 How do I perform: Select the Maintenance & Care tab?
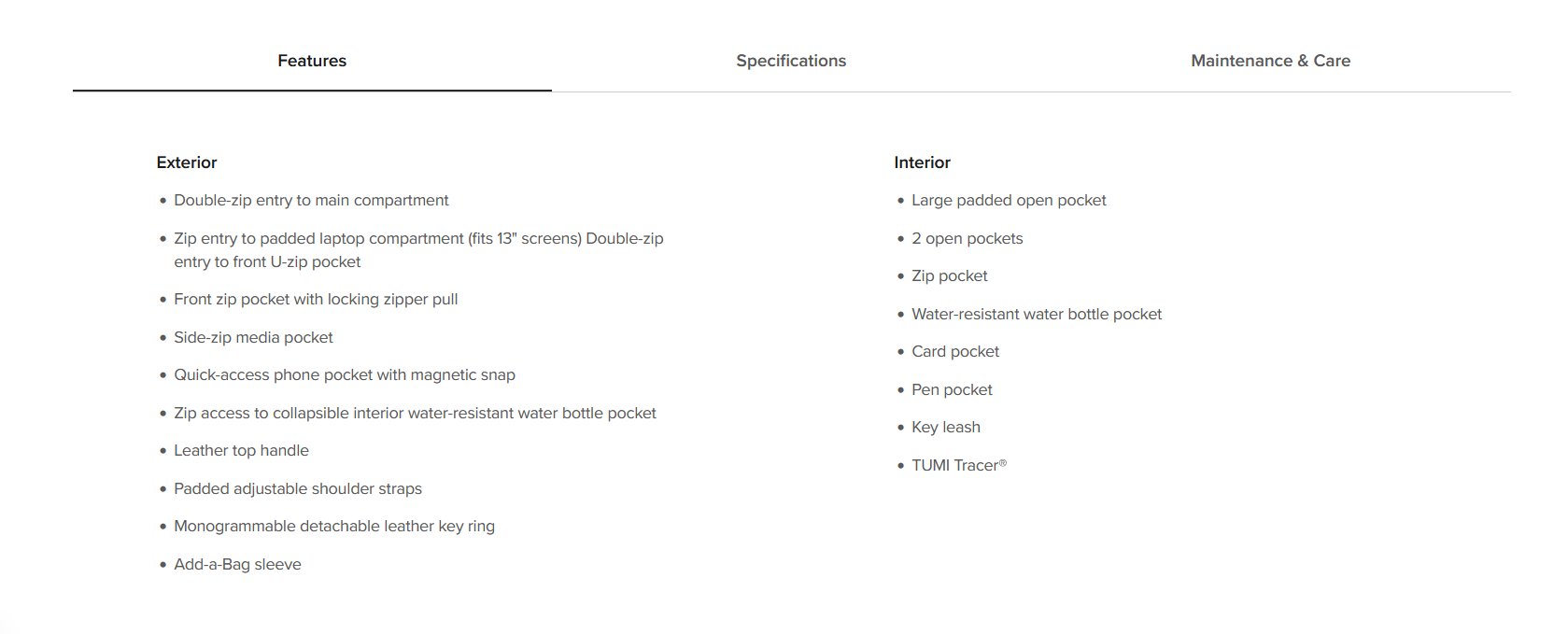pos(1270,61)
